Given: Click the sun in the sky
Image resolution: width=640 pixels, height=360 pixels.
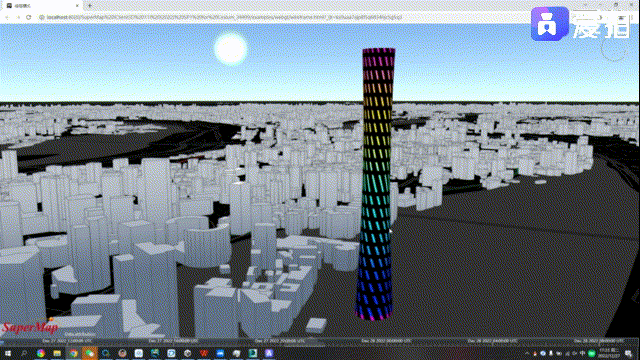Looking at the screenshot, I should [231, 49].
